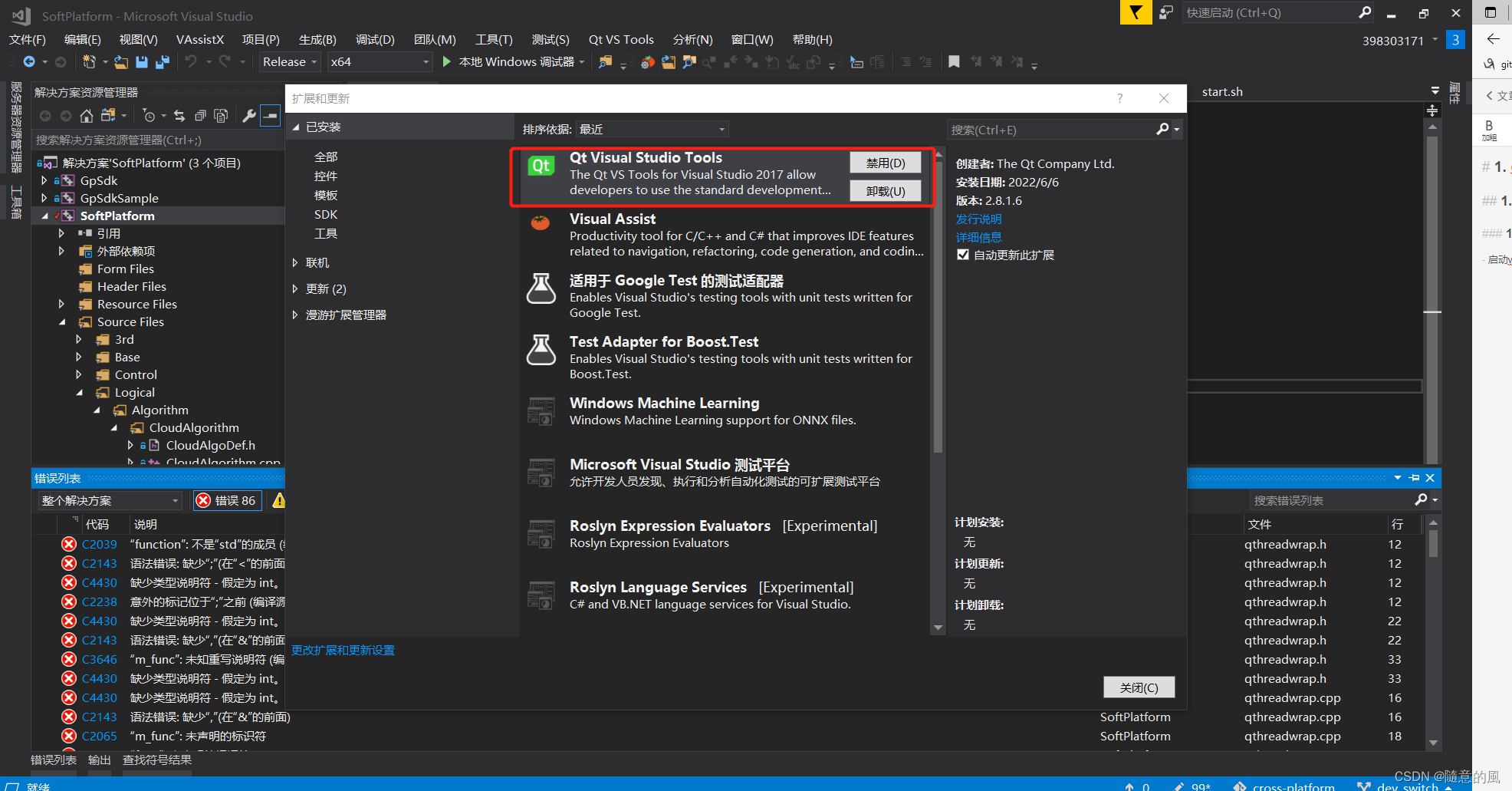Image resolution: width=1512 pixels, height=791 pixels.
Task: Click the 卸载(U) button for Qt tools
Action: 886,192
